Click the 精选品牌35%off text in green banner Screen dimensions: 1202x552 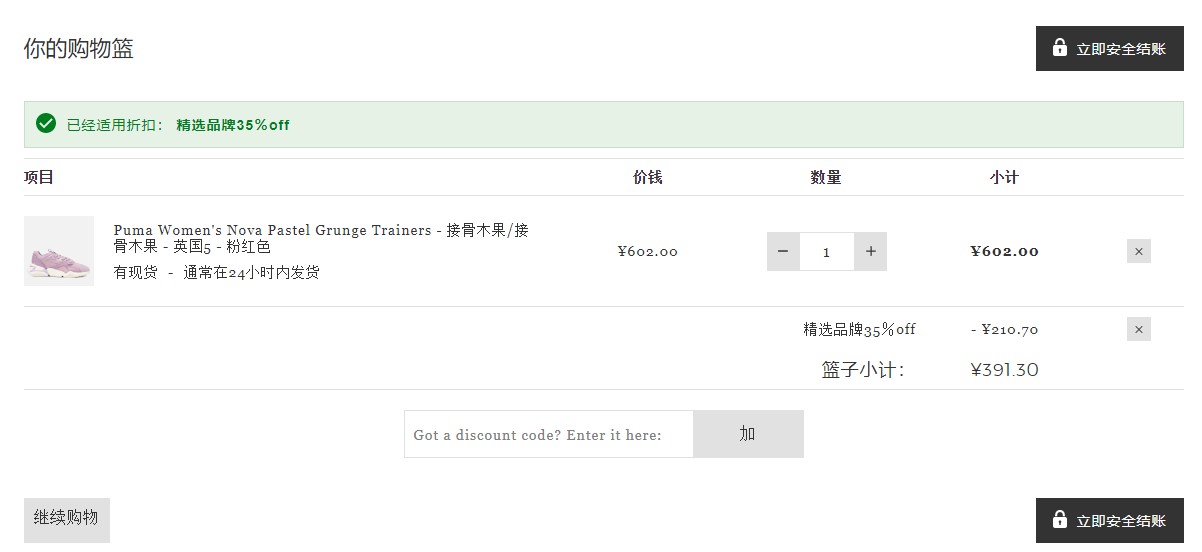233,125
